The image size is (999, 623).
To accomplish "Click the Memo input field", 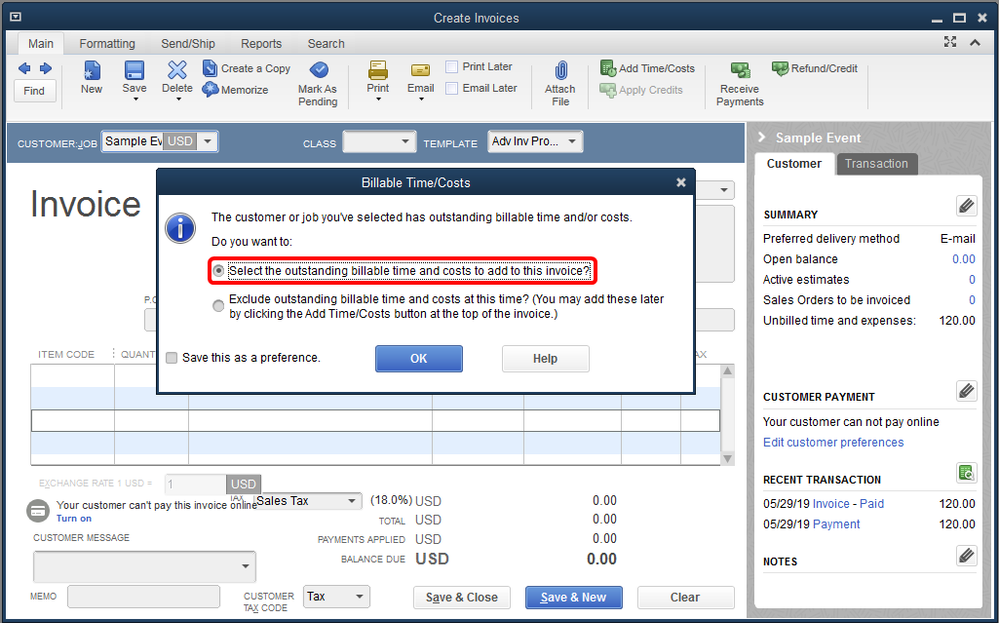I will (x=143, y=597).
